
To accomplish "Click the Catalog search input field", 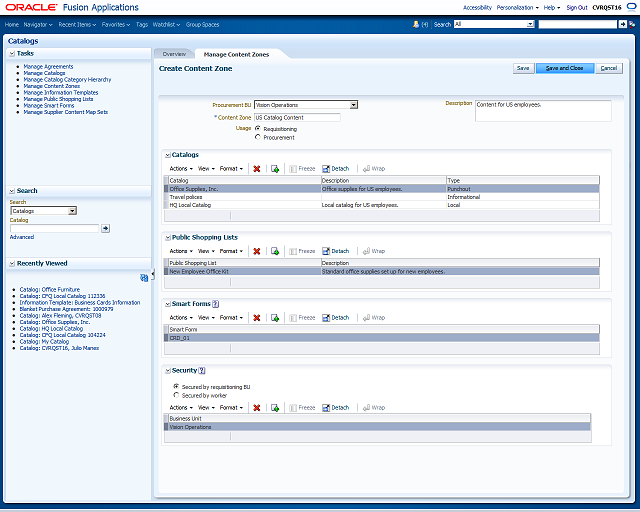I will tap(54, 229).
